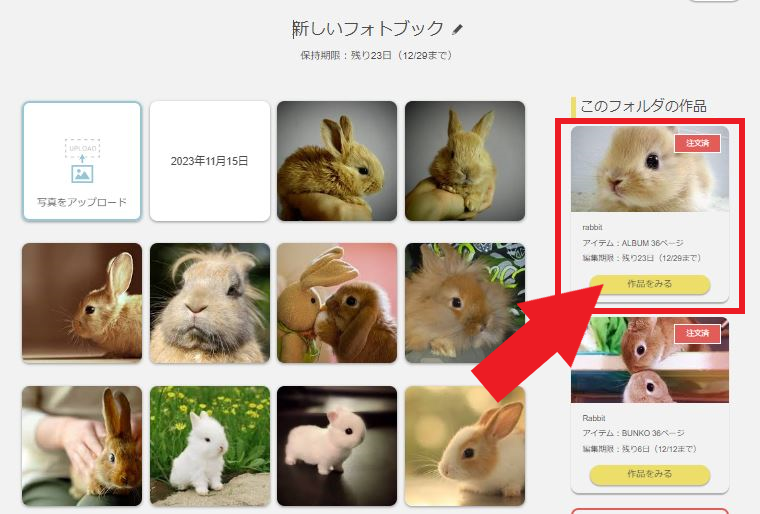Select the tan and white rabbit profile photo
760x514 pixels.
(x=465, y=446)
